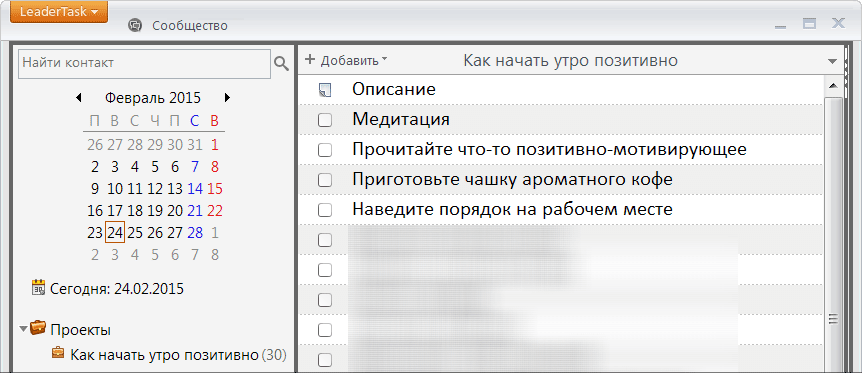This screenshot has width=862, height=373.
Task: Open the Сообщество chat icon
Action: [x=135, y=25]
